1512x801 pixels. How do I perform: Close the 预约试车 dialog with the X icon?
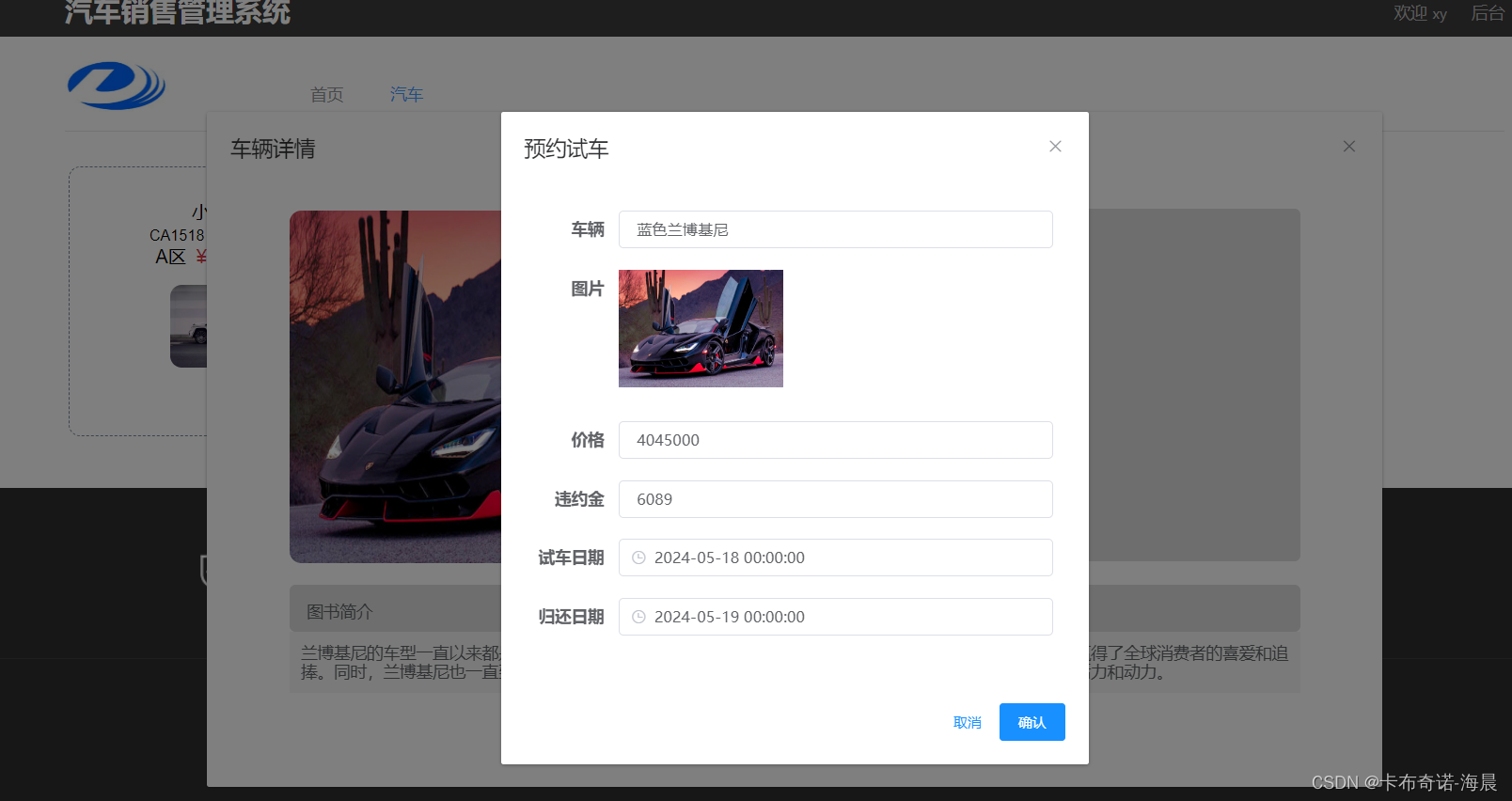pos(1055,147)
